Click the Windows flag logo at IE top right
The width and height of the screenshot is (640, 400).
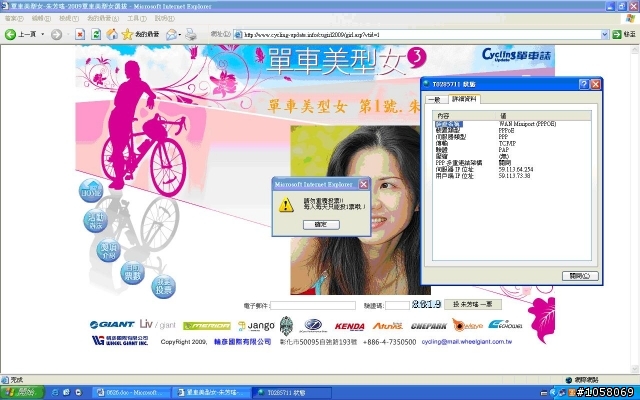[x=631, y=18]
